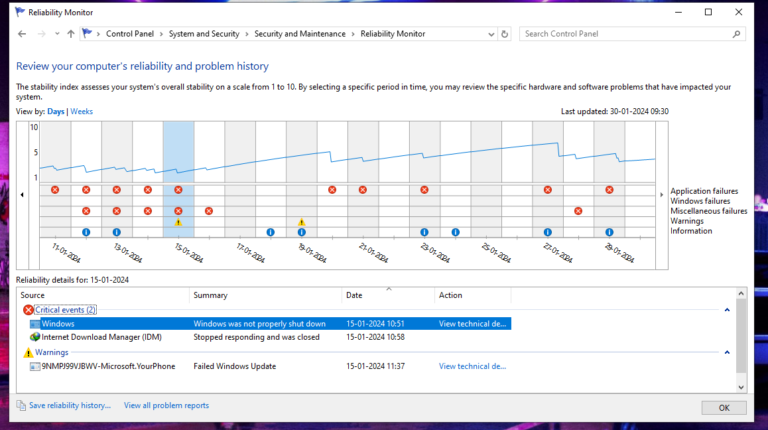768x430 pixels.
Task: Select information icon on 29-01-2024
Action: [x=609, y=232]
